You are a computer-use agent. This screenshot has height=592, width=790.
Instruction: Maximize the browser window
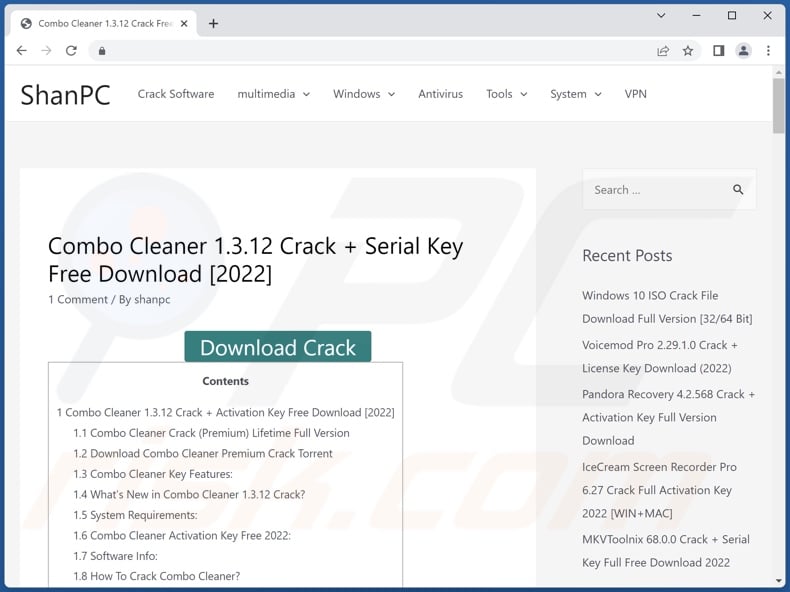732,16
